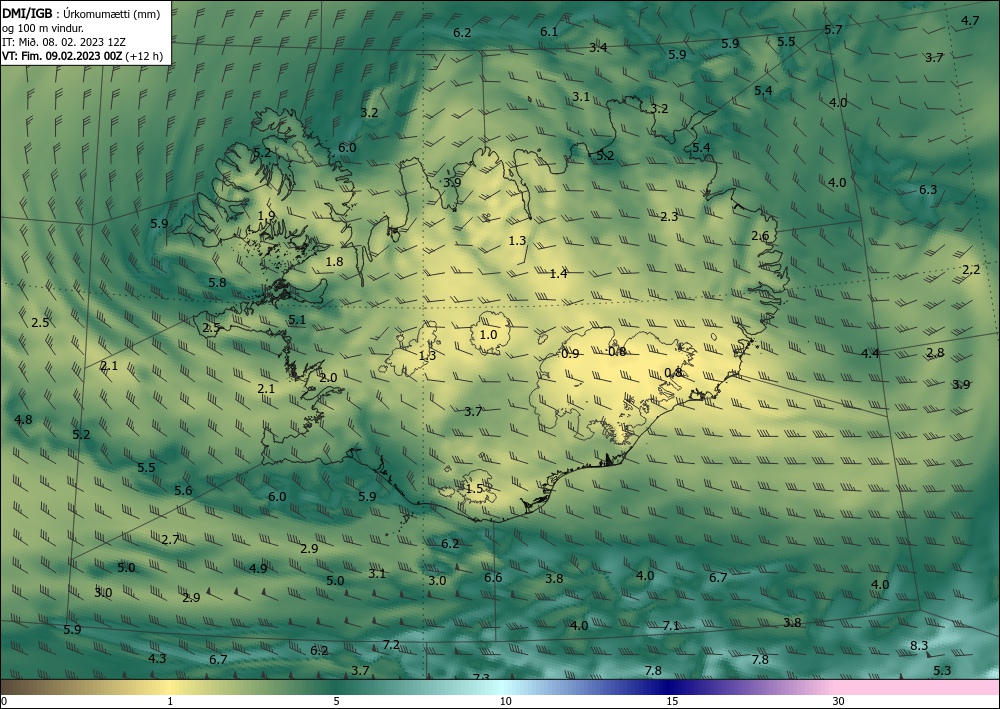
Task: Pick the pink end of the colour bar
Action: click(918, 687)
